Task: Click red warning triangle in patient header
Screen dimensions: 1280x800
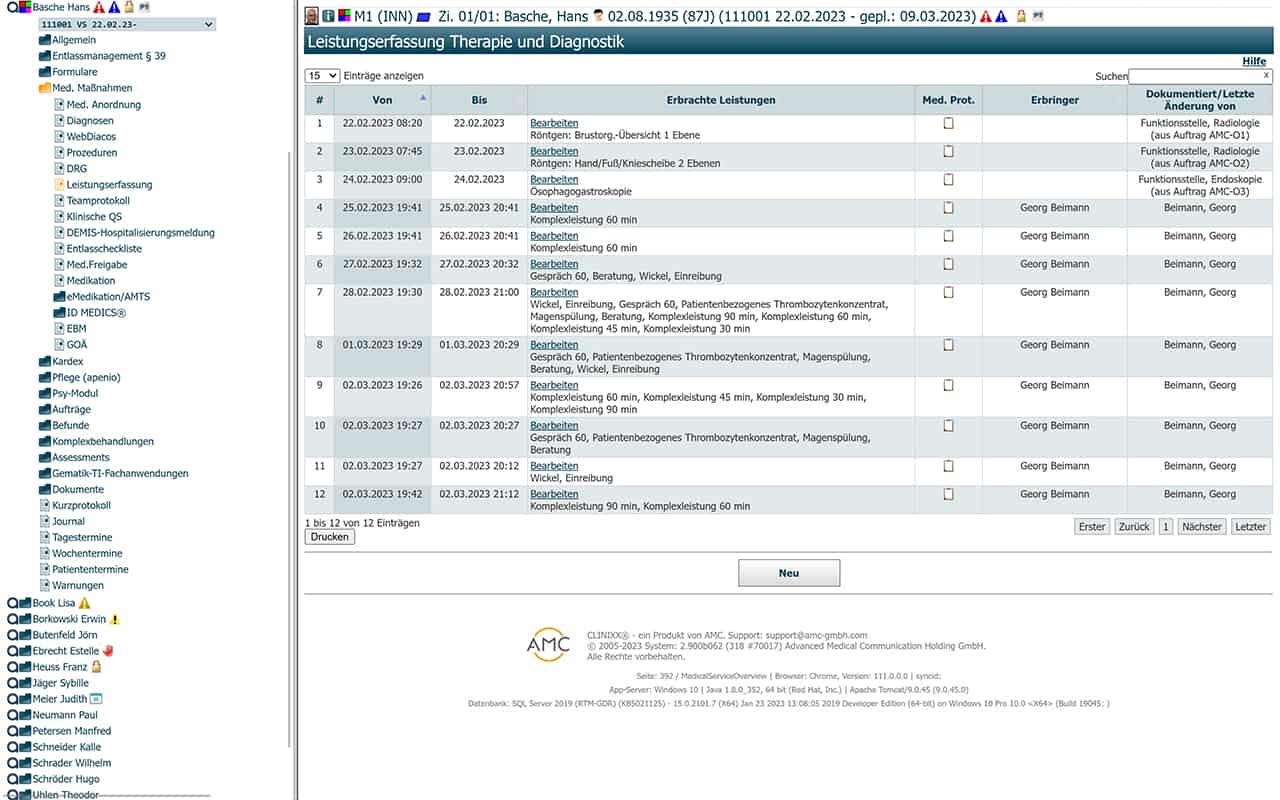Action: click(985, 17)
